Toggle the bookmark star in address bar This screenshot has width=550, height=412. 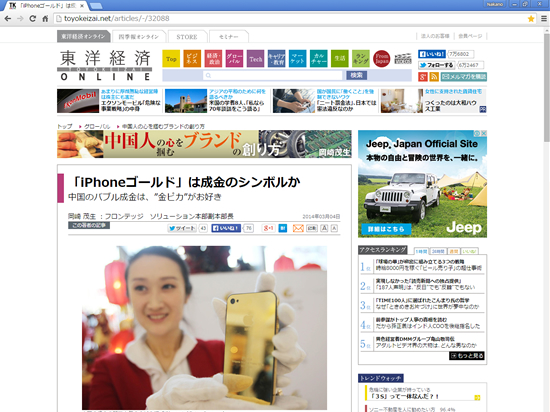[531, 19]
